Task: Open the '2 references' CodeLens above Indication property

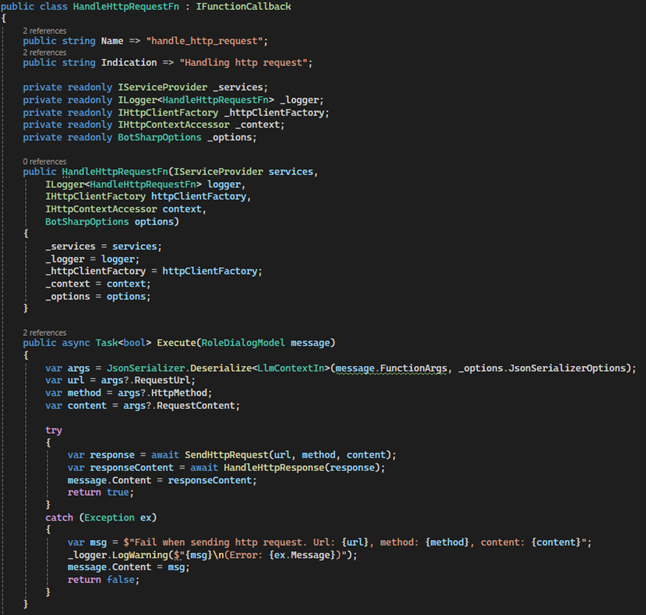Action: pyautogui.click(x=44, y=52)
